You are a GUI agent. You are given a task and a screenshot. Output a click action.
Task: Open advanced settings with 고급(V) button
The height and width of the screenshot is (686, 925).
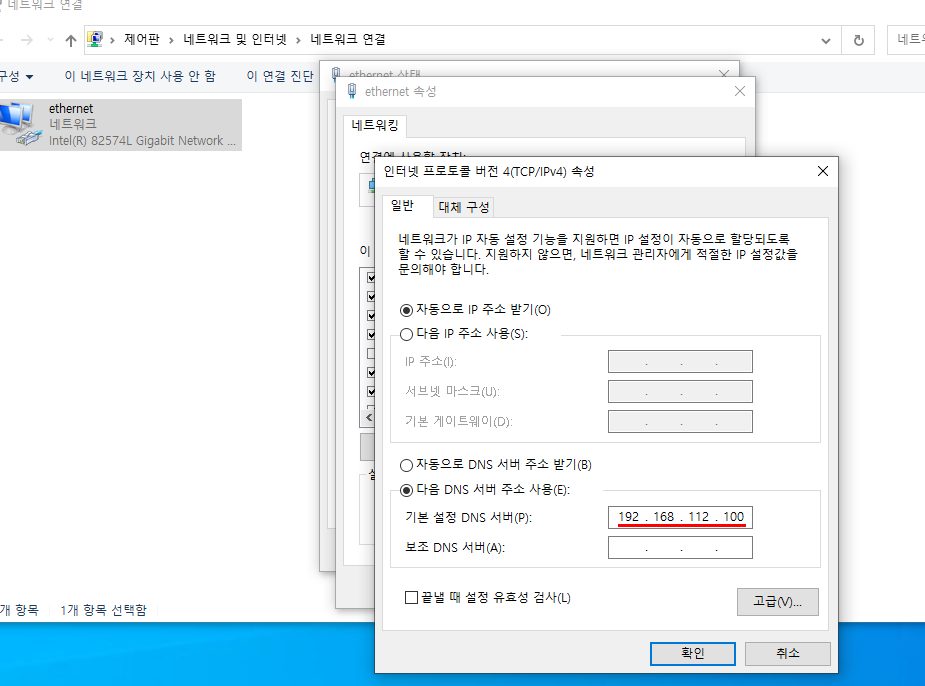pos(777,601)
